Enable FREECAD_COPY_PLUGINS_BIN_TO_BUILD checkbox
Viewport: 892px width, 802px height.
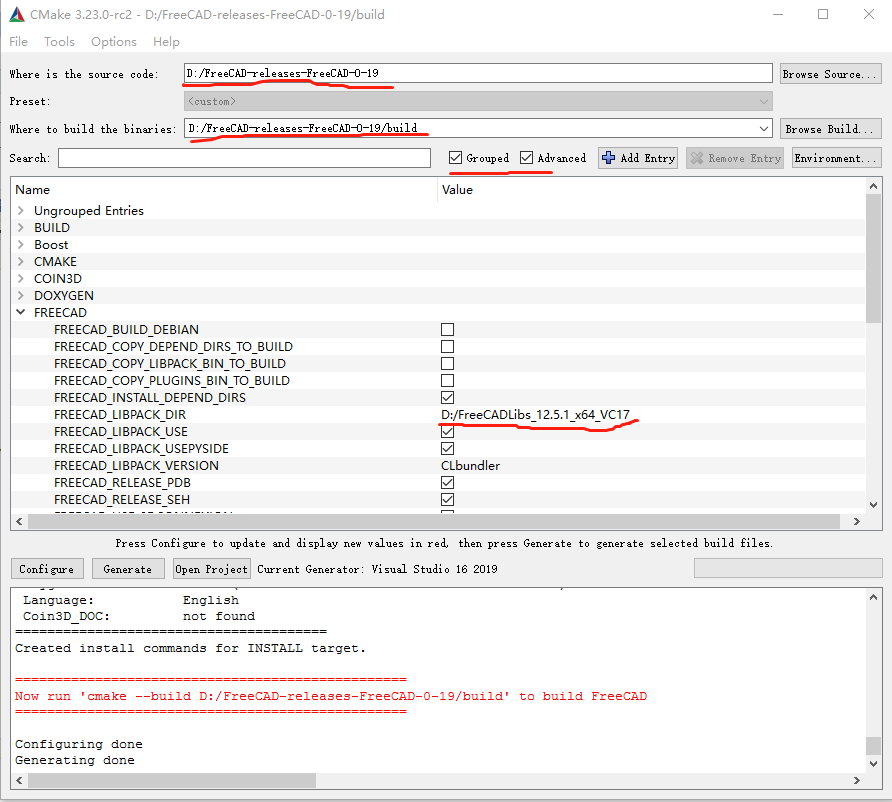point(448,381)
